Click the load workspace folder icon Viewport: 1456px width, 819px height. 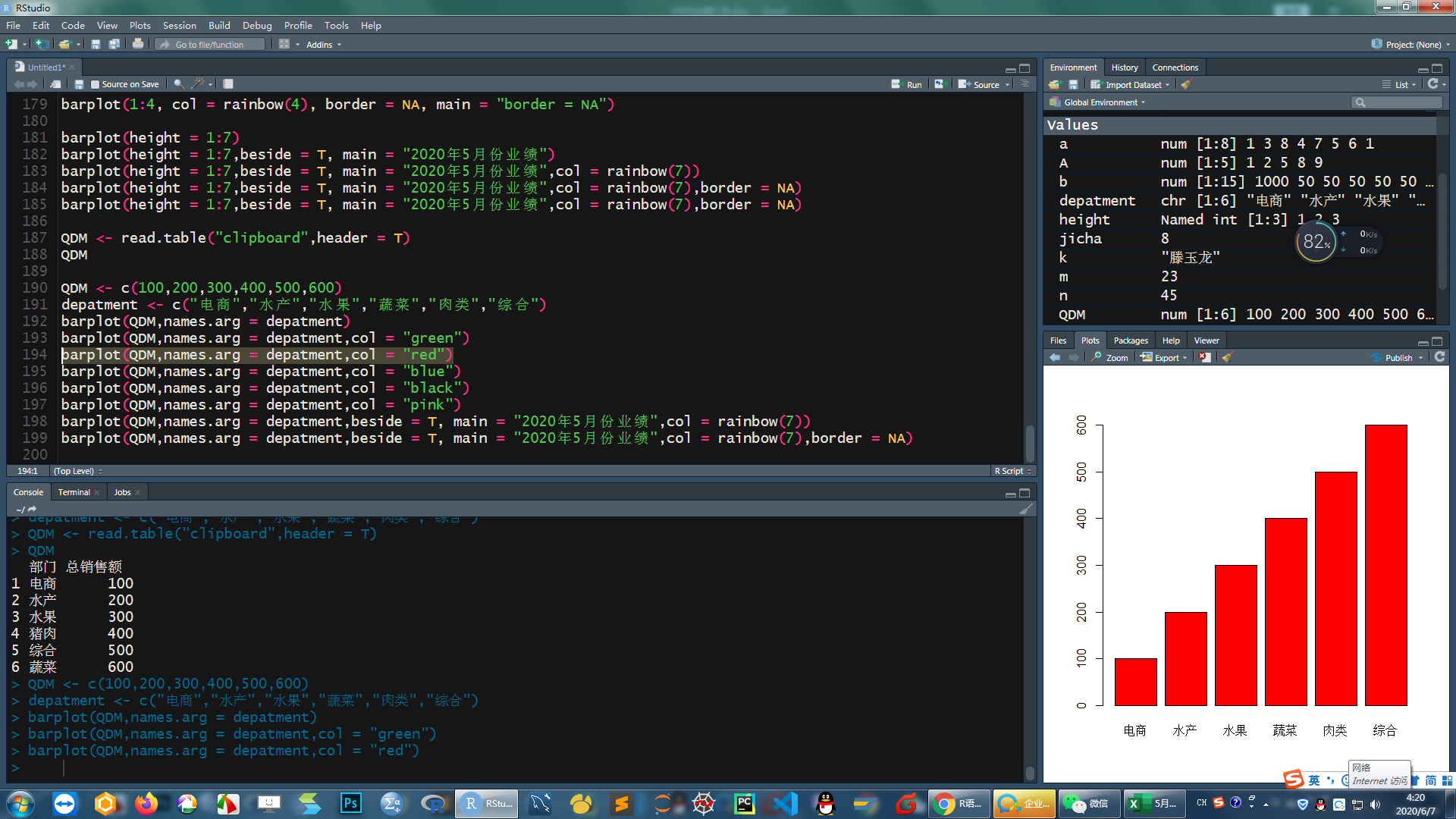coord(1054,84)
